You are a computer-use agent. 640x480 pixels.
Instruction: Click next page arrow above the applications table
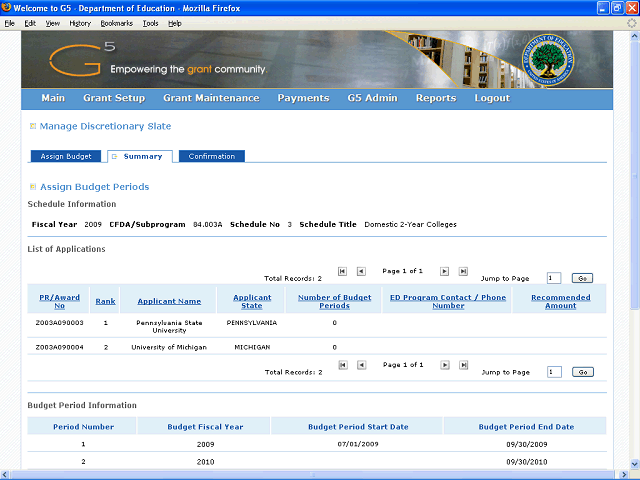(445, 271)
